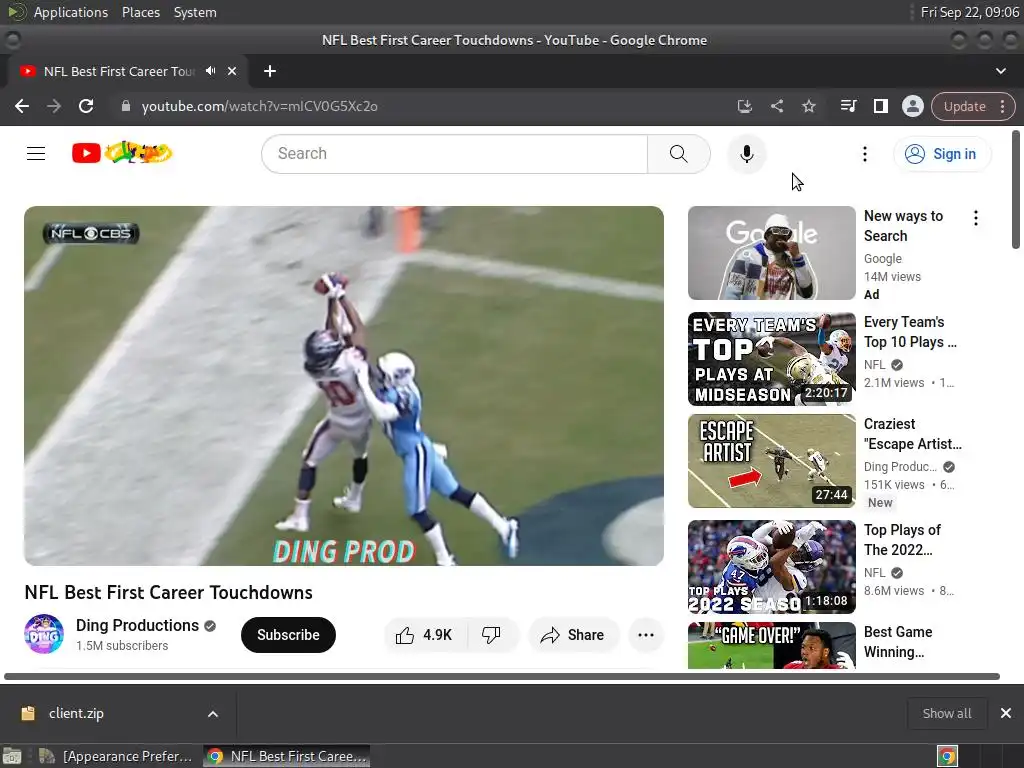1024x768 pixels.
Task: Click the Chrome tray icon in bottom panel
Action: point(947,756)
